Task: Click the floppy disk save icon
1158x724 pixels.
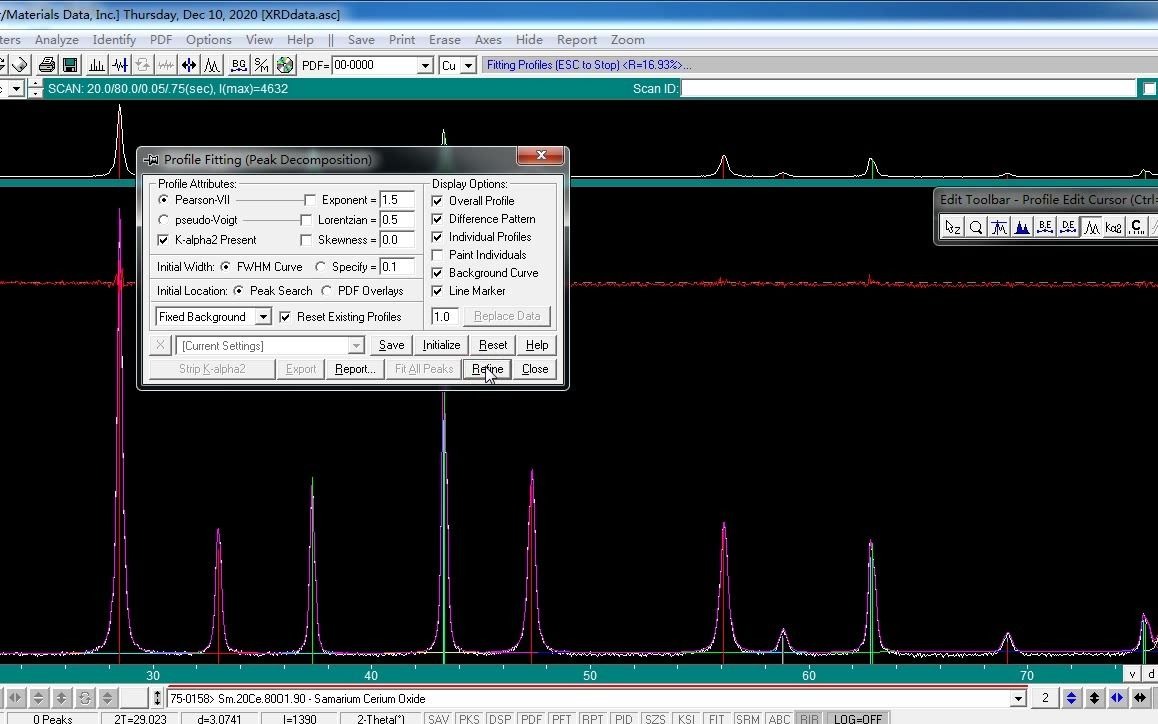Action: 70,65
